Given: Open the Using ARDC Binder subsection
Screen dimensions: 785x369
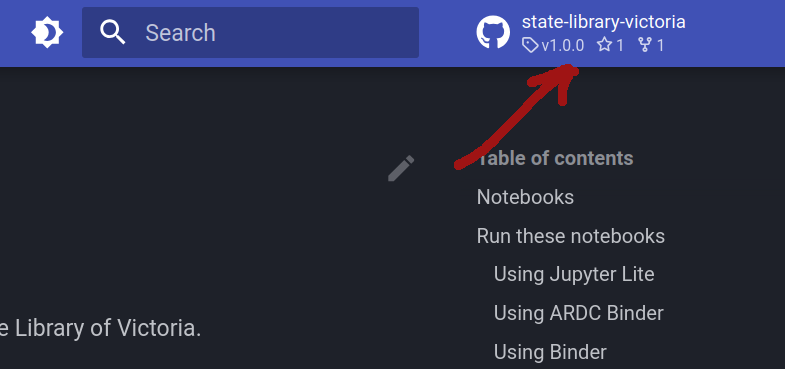Looking at the screenshot, I should [578, 313].
